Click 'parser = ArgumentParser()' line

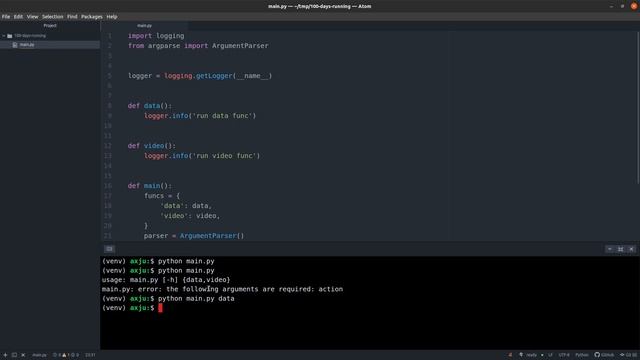click(x=193, y=236)
